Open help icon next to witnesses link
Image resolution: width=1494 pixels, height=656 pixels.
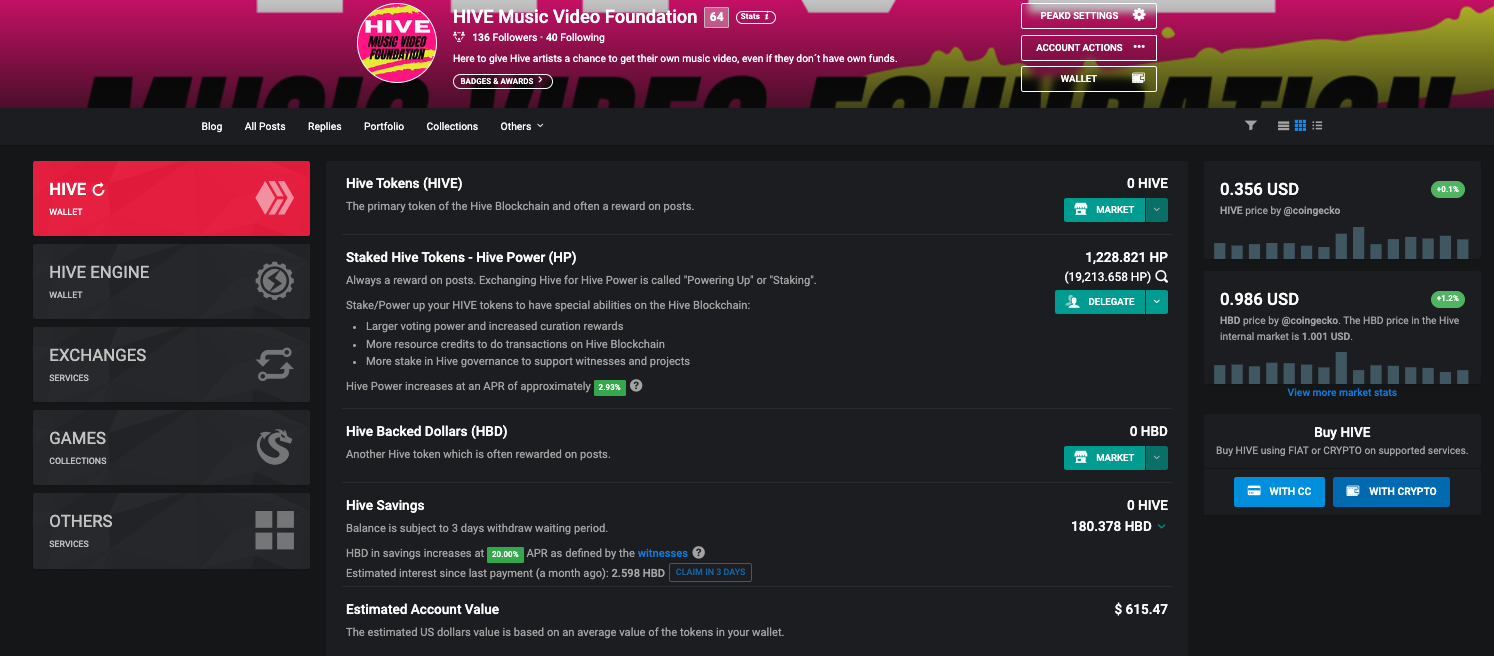699,553
